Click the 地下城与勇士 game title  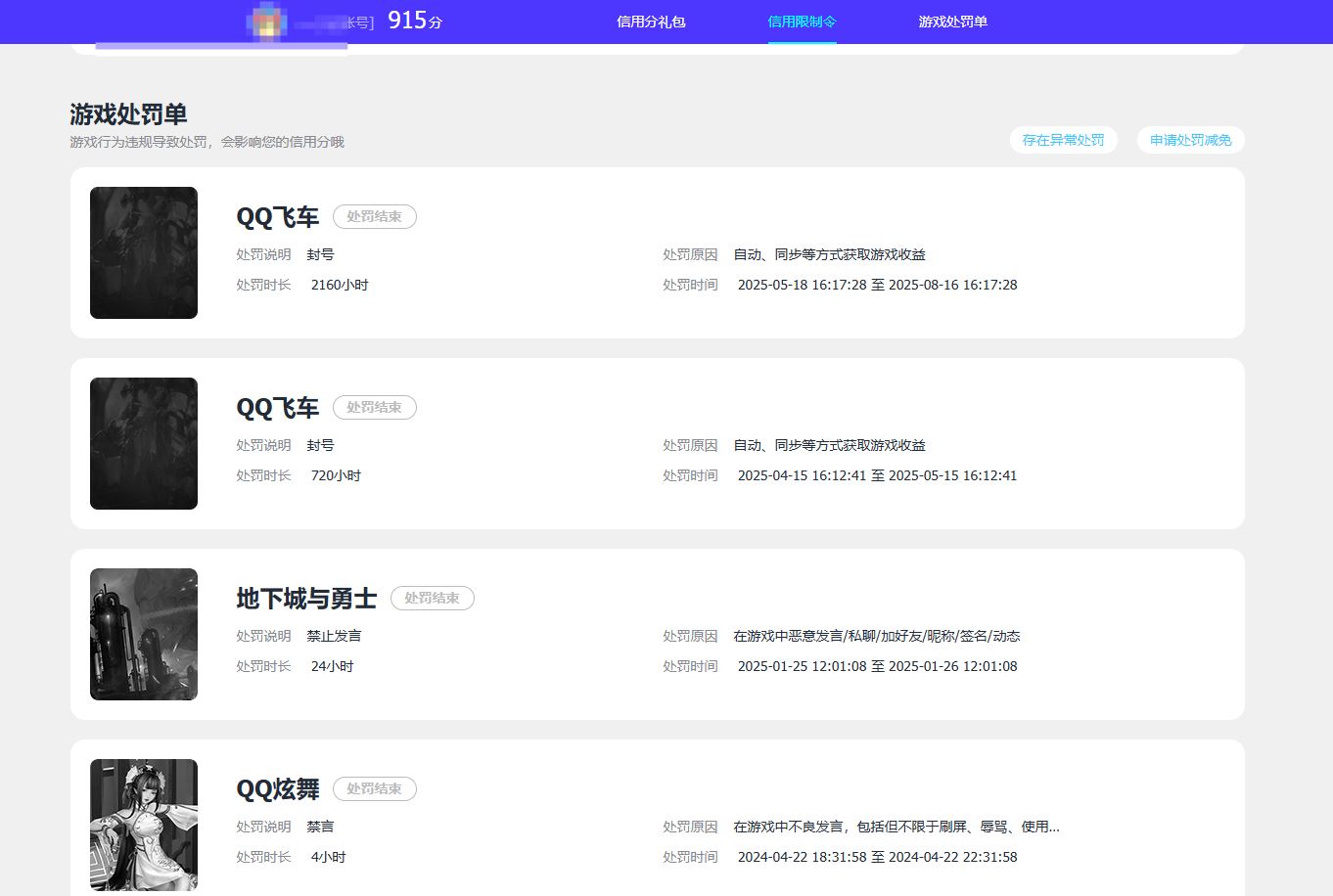click(306, 598)
